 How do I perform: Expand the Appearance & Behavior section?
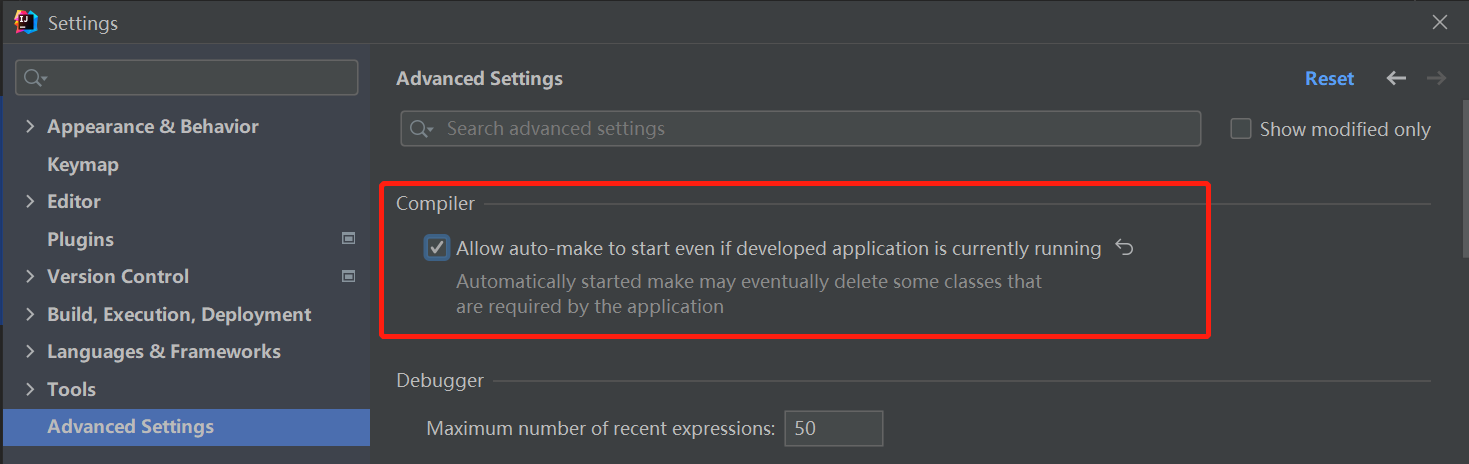tap(29, 126)
